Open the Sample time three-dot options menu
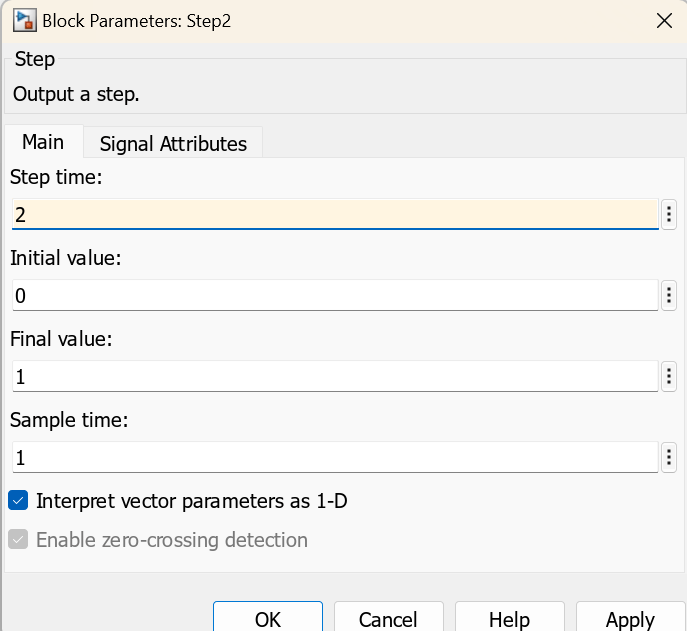 669,457
